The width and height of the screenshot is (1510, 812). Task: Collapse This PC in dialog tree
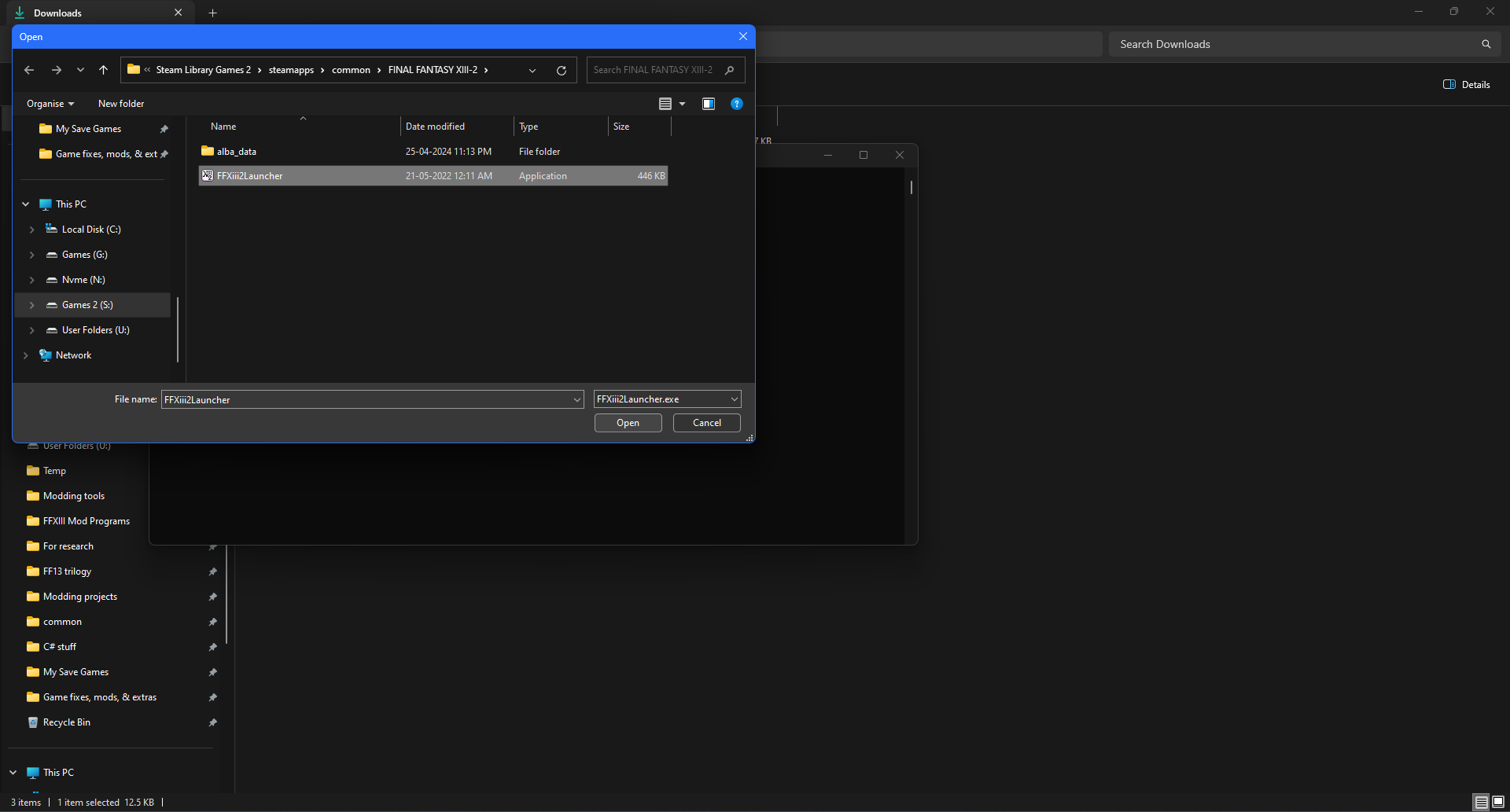[26, 204]
